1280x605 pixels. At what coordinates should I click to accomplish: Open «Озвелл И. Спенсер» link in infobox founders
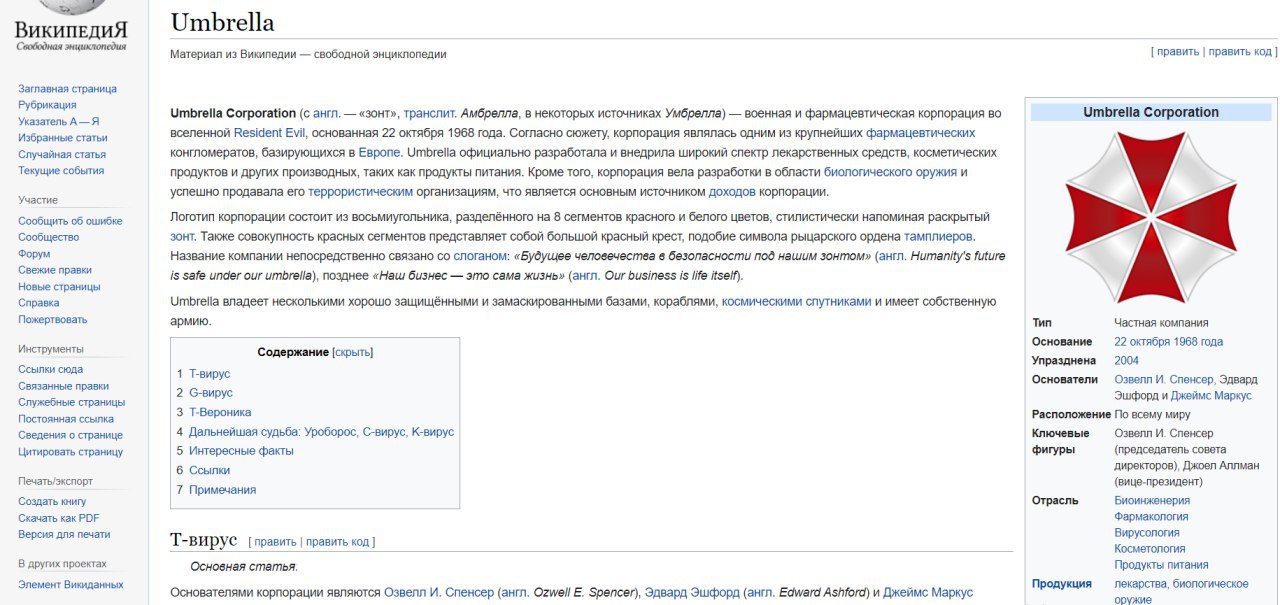pos(1164,380)
